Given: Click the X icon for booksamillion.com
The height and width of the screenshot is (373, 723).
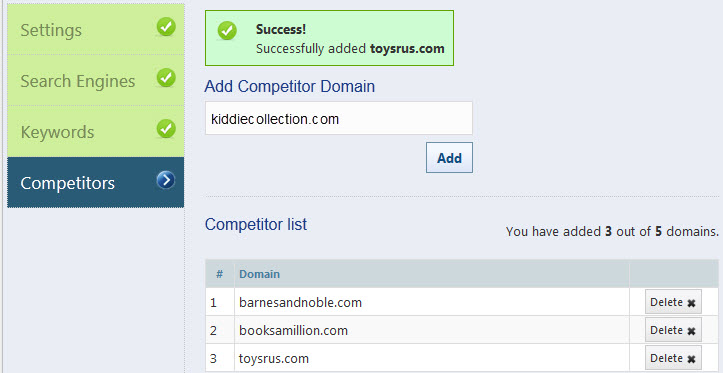Looking at the screenshot, I should 691,331.
